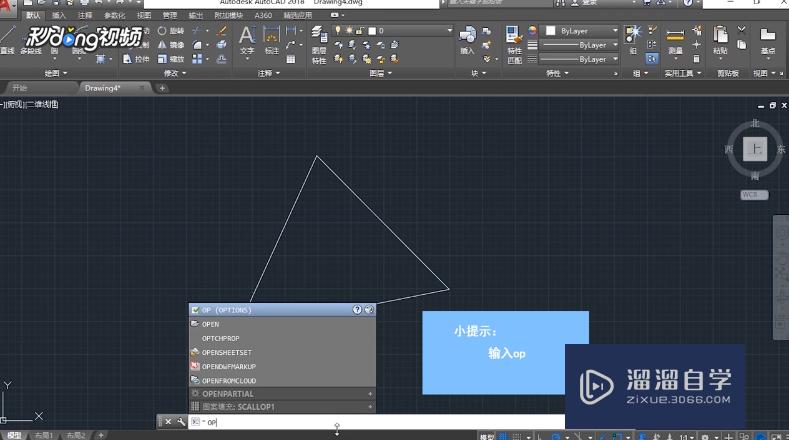Screen dimensions: 789x440
Task: Switch to the 注释 ribbon tab
Action: 85,16
